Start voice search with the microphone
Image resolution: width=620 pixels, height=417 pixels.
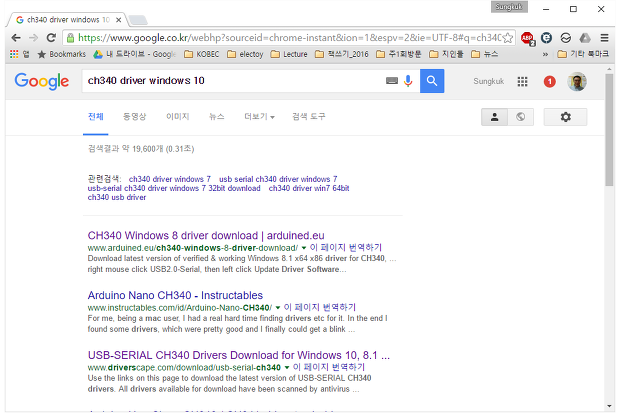coord(408,81)
